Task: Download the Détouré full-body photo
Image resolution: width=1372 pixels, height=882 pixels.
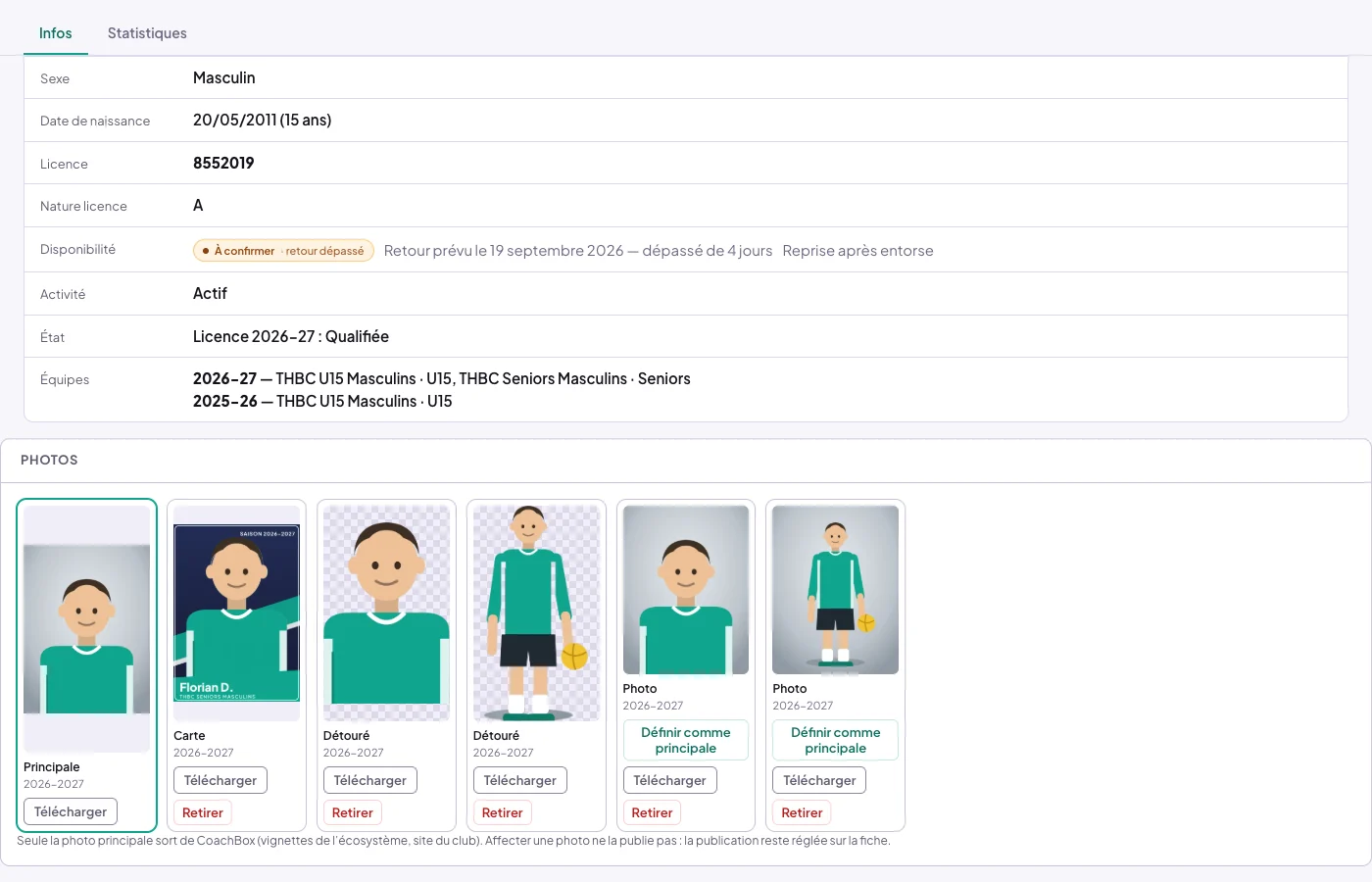Action: pyautogui.click(x=520, y=780)
